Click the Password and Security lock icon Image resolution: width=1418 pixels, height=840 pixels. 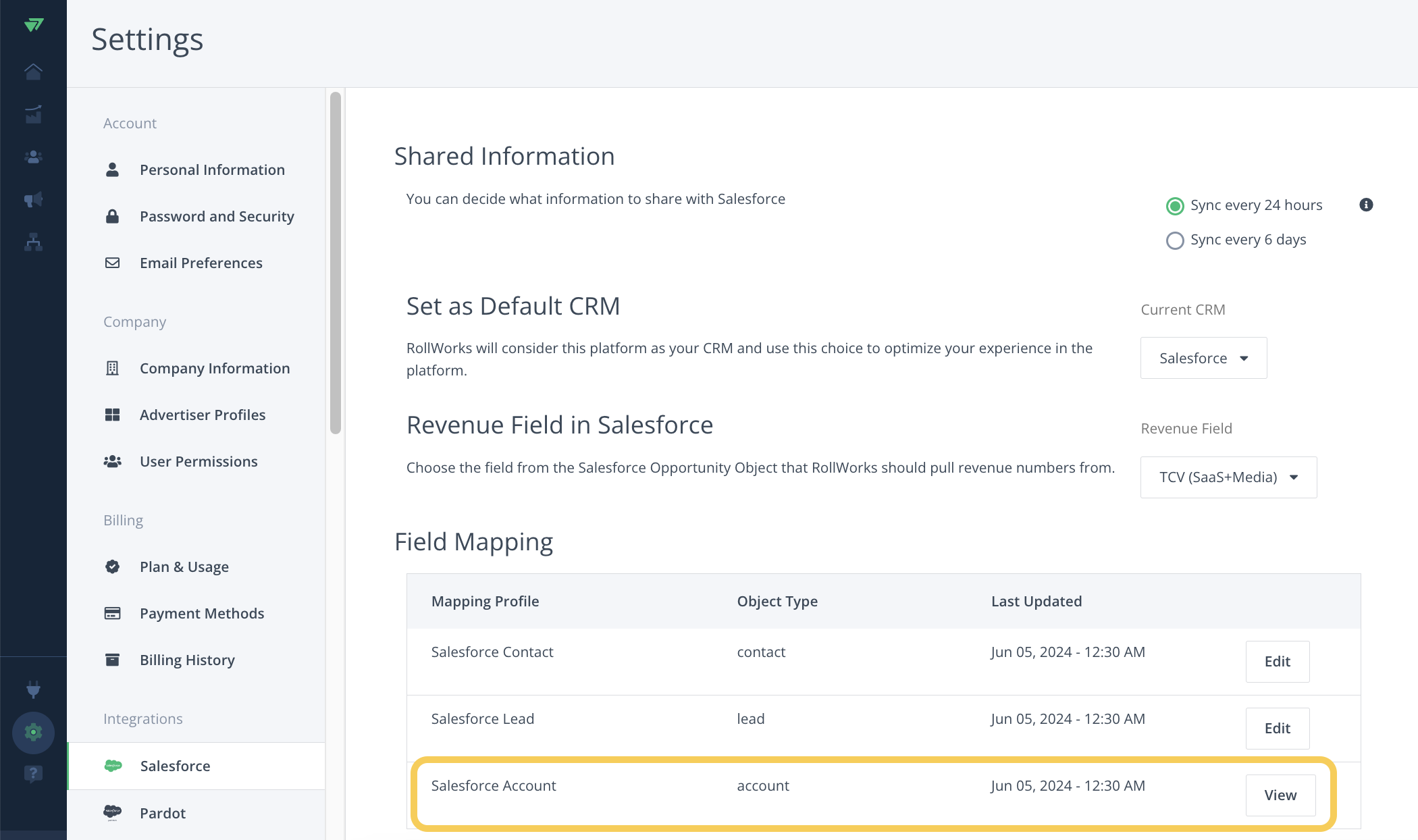112,216
